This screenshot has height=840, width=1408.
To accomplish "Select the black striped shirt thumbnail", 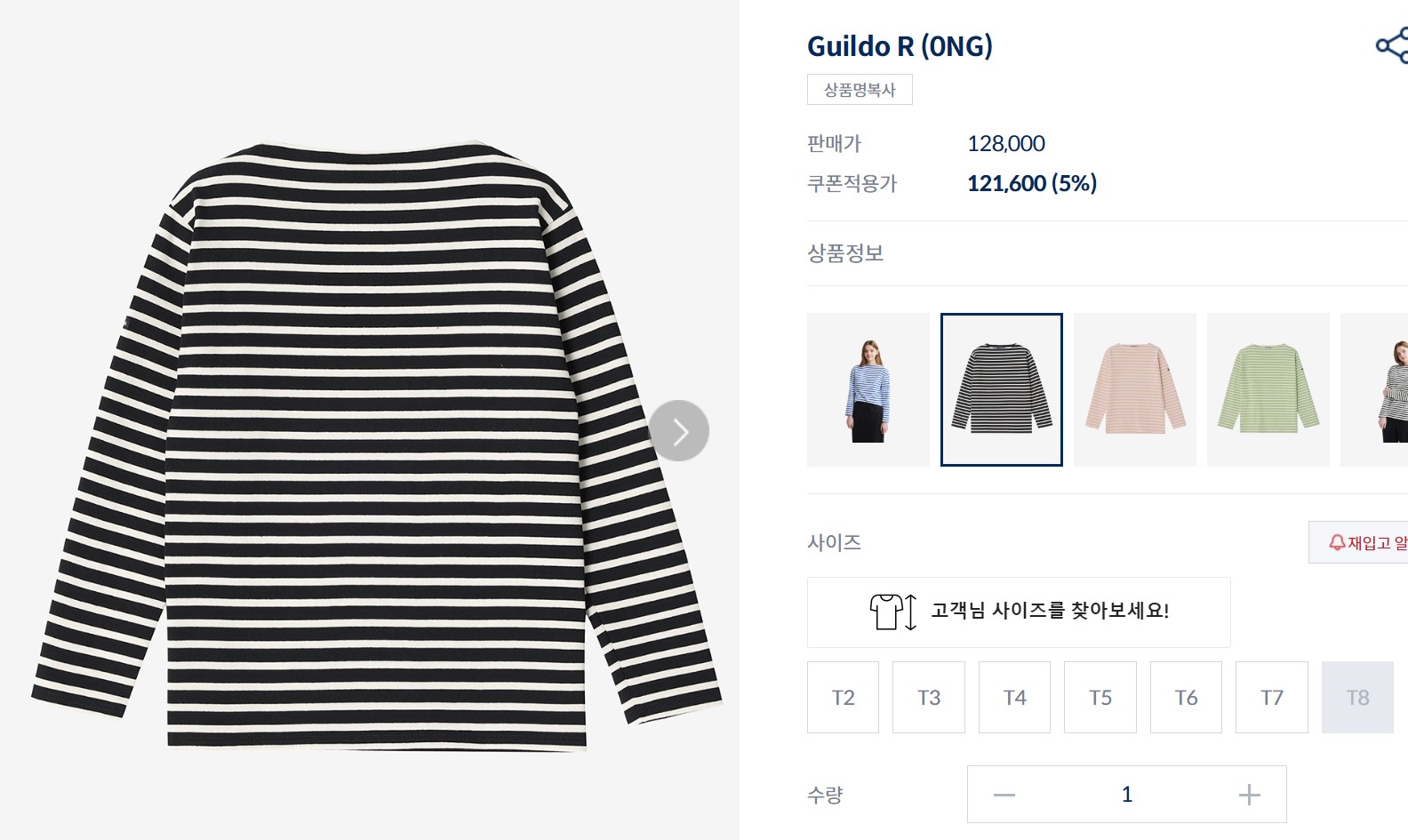I will (1002, 389).
